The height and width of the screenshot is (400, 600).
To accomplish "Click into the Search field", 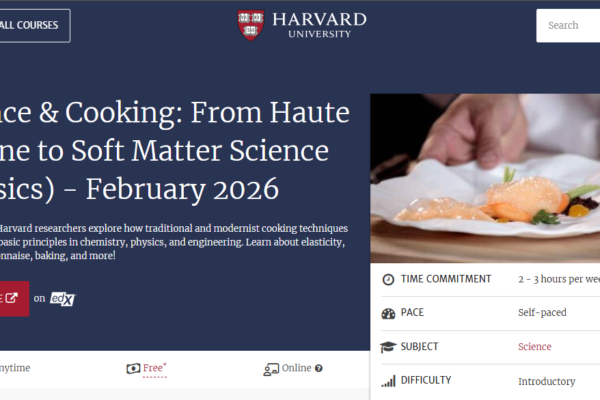I will (570, 25).
